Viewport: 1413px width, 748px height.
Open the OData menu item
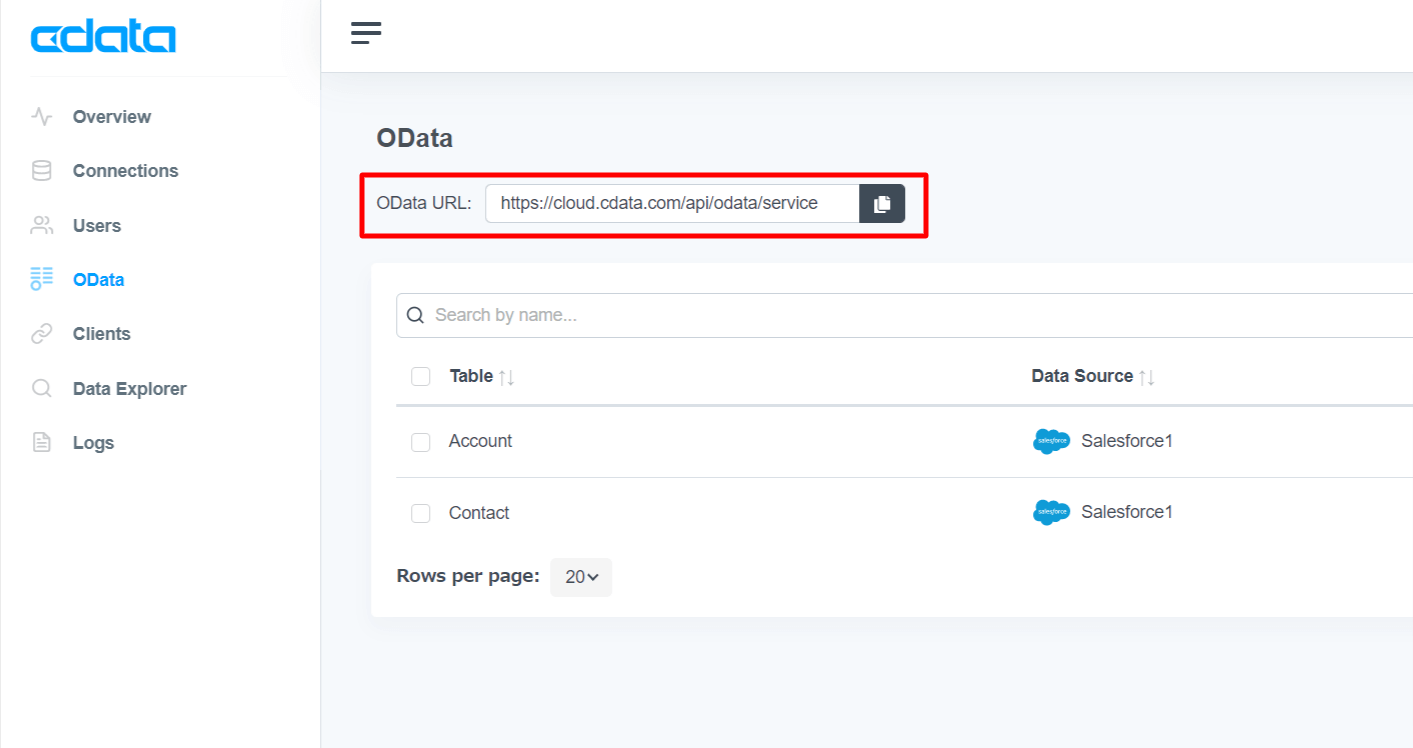98,280
